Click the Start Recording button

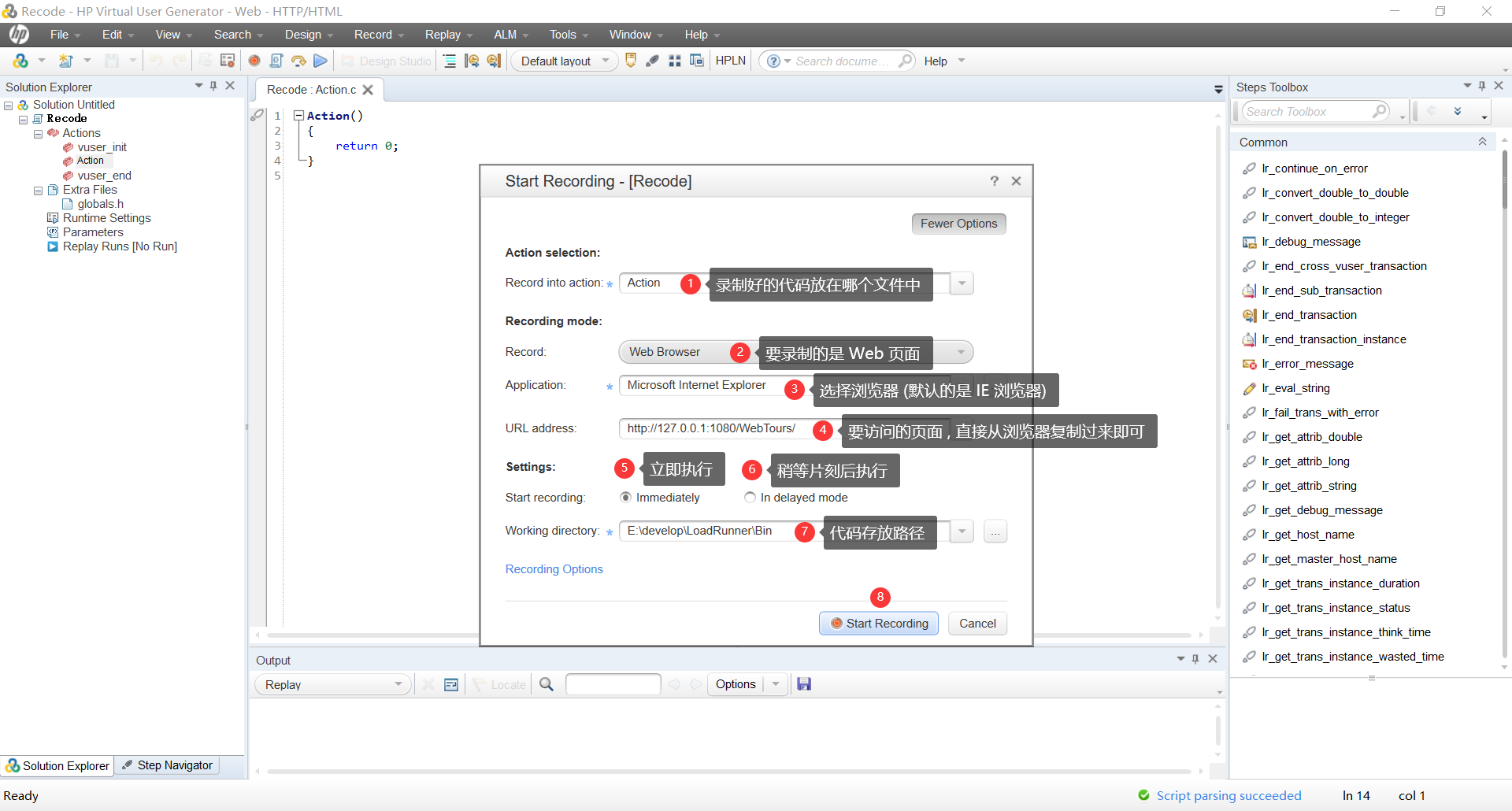point(879,624)
